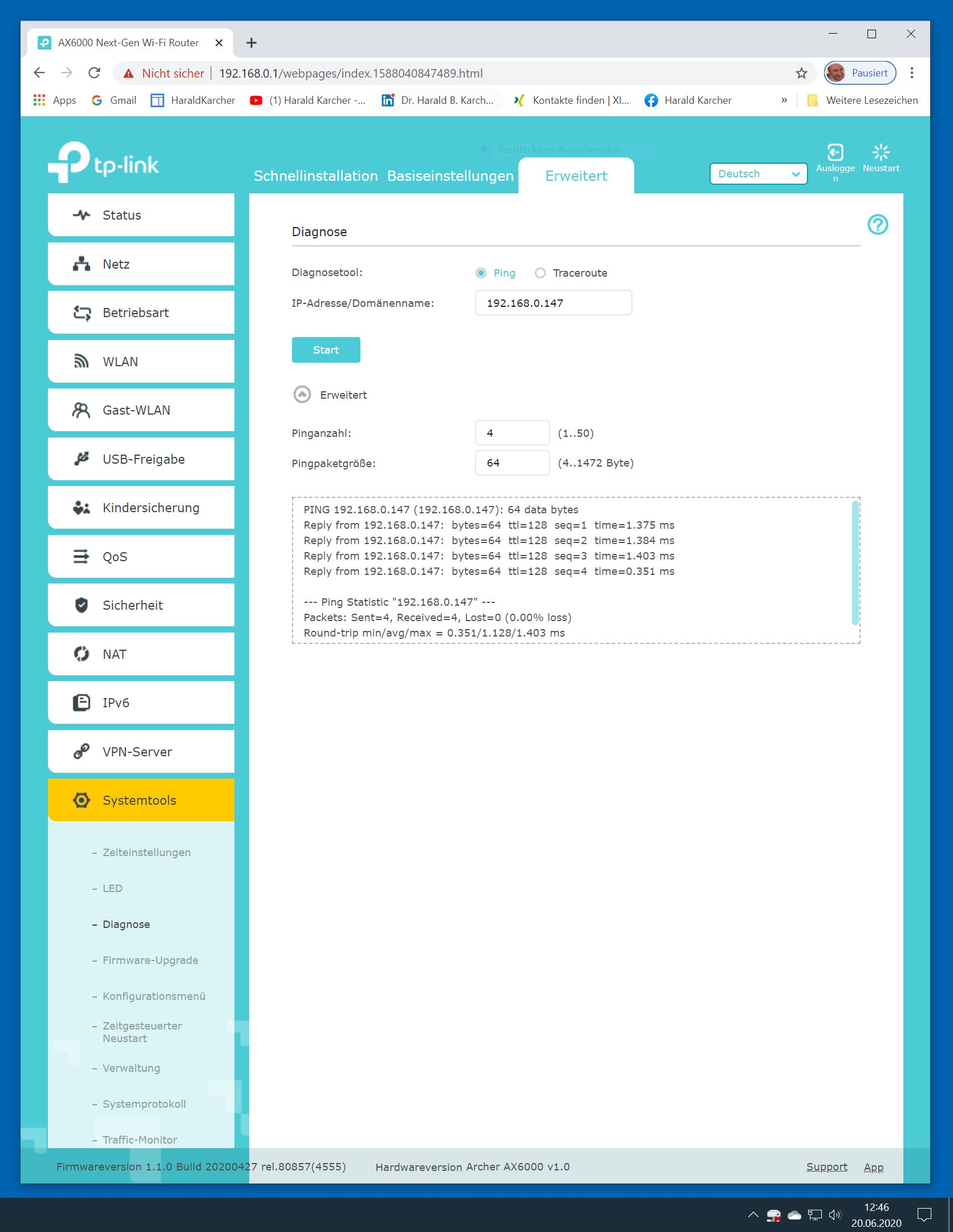953x1232 pixels.
Task: Show hidden bookmarks with chevron
Action: click(784, 100)
